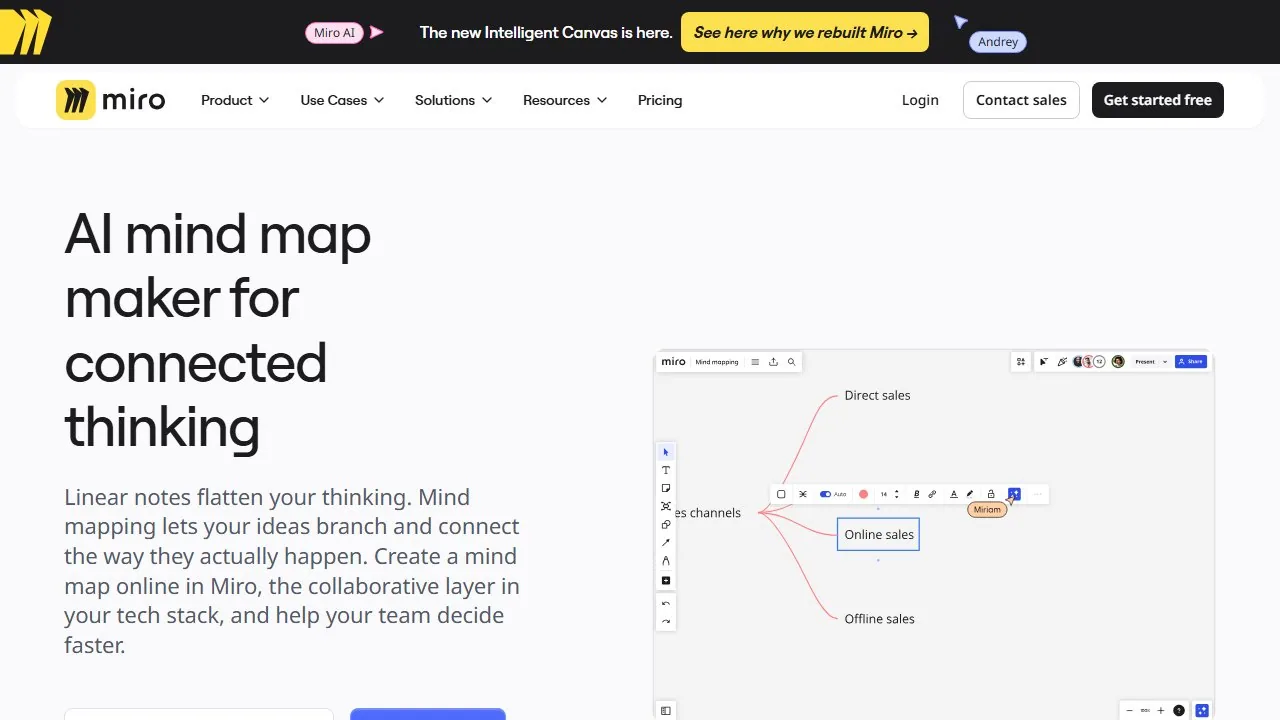Open the Use Cases menu
1280x720 pixels.
click(x=342, y=100)
